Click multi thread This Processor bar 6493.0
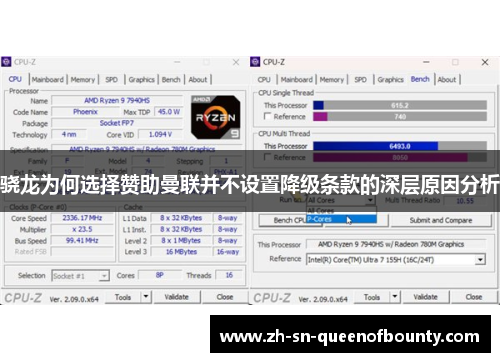This screenshot has height=362, width=500. pyautogui.click(x=400, y=146)
